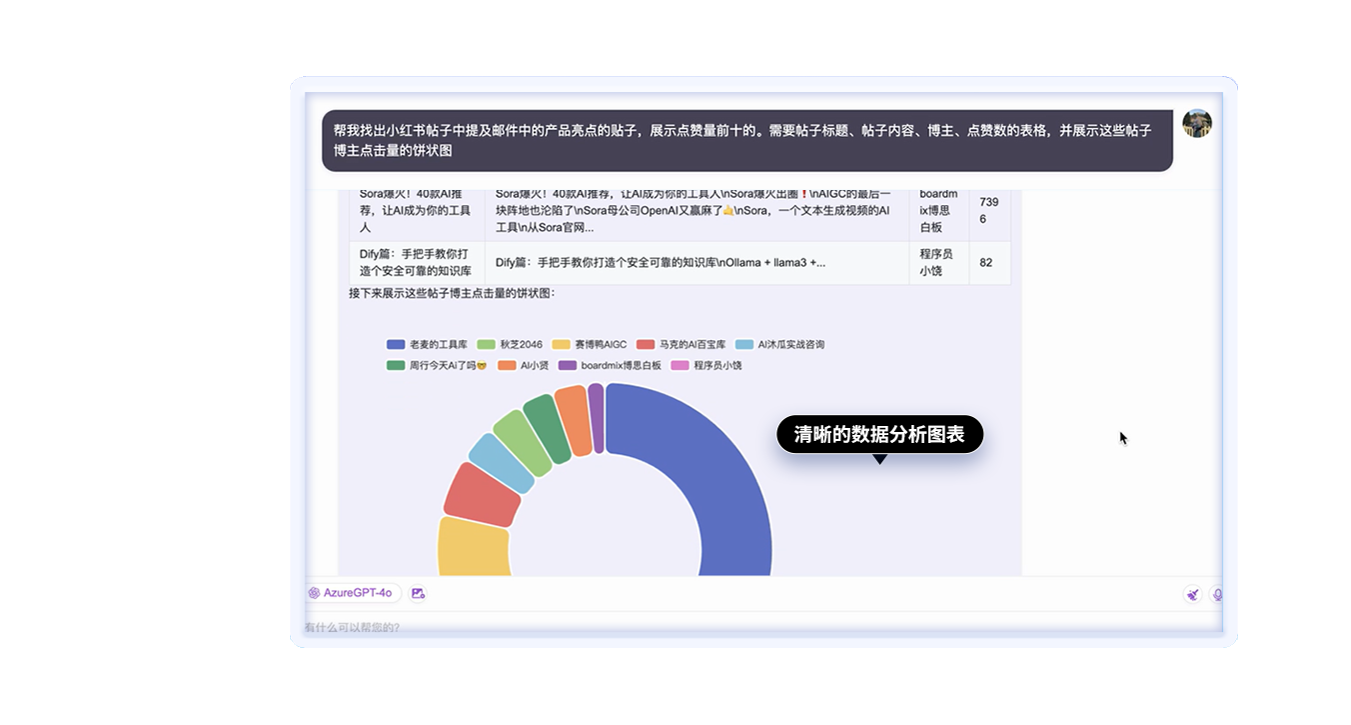Viewport: 1351px width, 725px height.
Task: Select the orange donut slice
Action: (574, 420)
